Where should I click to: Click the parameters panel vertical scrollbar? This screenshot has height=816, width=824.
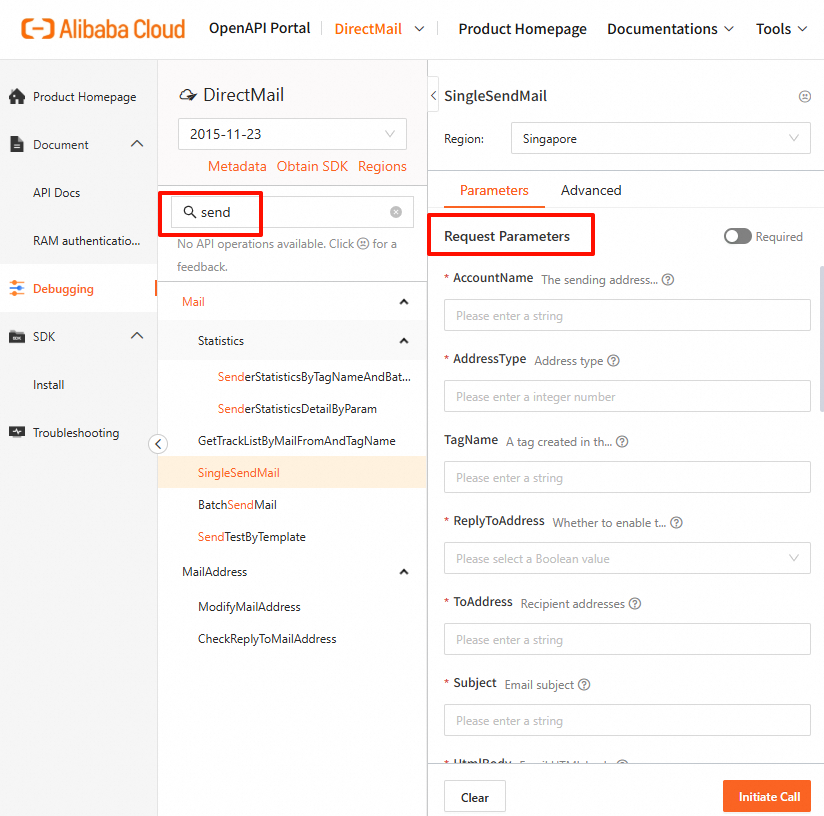click(821, 339)
